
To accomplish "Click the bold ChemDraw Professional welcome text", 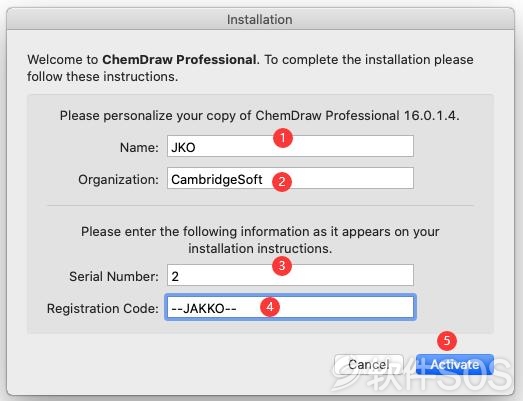I will pos(179,59).
